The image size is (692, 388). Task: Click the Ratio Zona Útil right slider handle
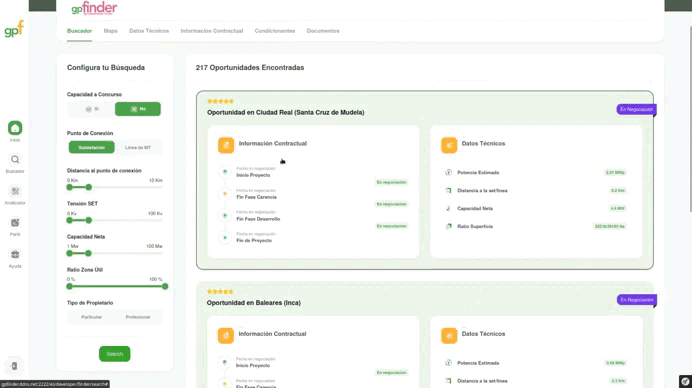click(x=165, y=286)
